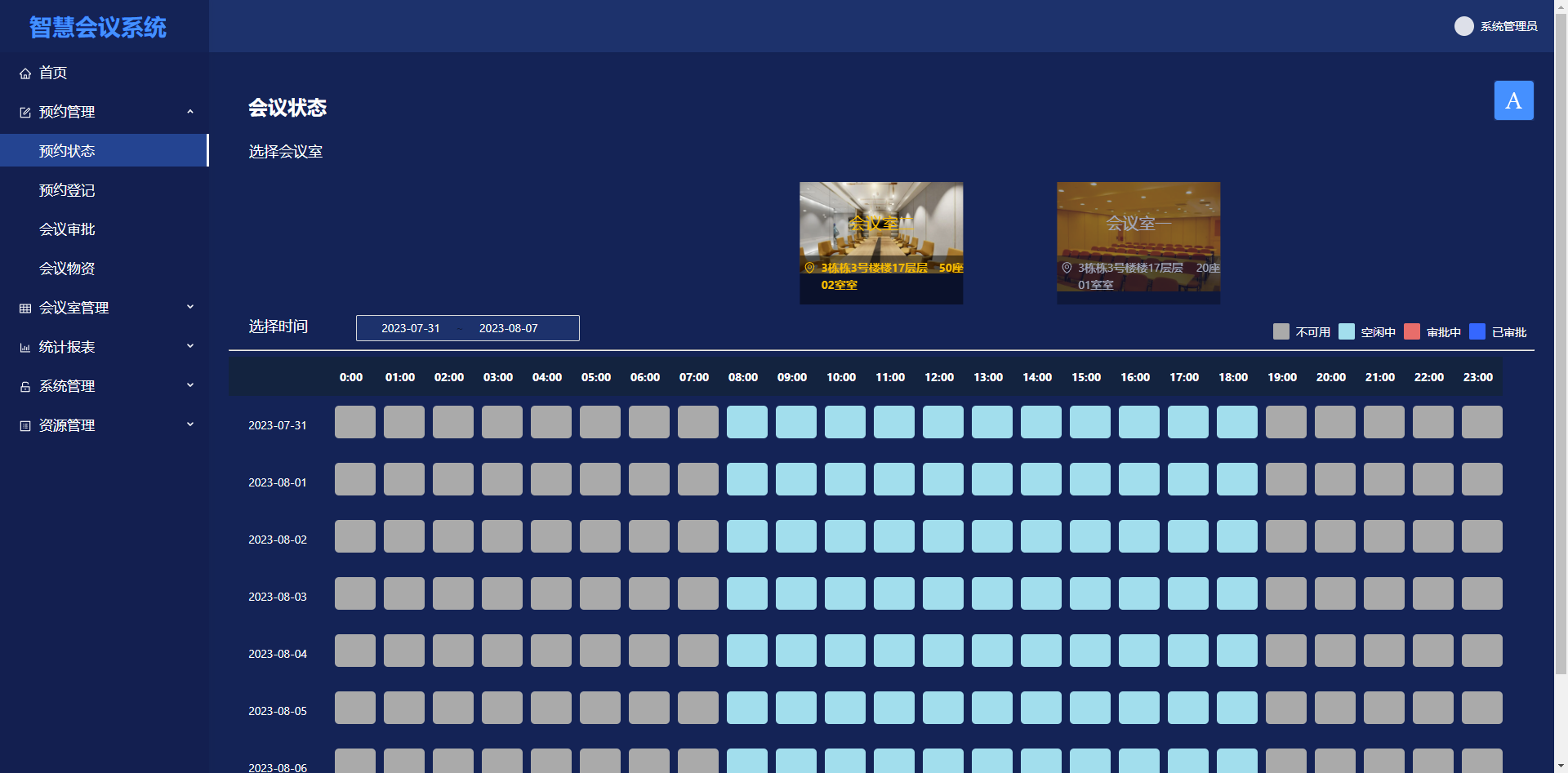The height and width of the screenshot is (773, 1568).
Task: Click the 会议室管理 menu label
Action: coord(73,308)
